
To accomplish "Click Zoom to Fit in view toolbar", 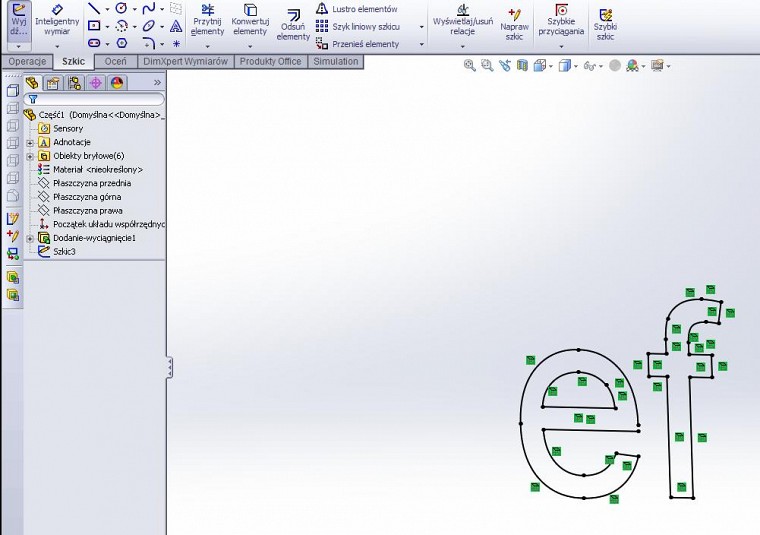I will (x=469, y=65).
